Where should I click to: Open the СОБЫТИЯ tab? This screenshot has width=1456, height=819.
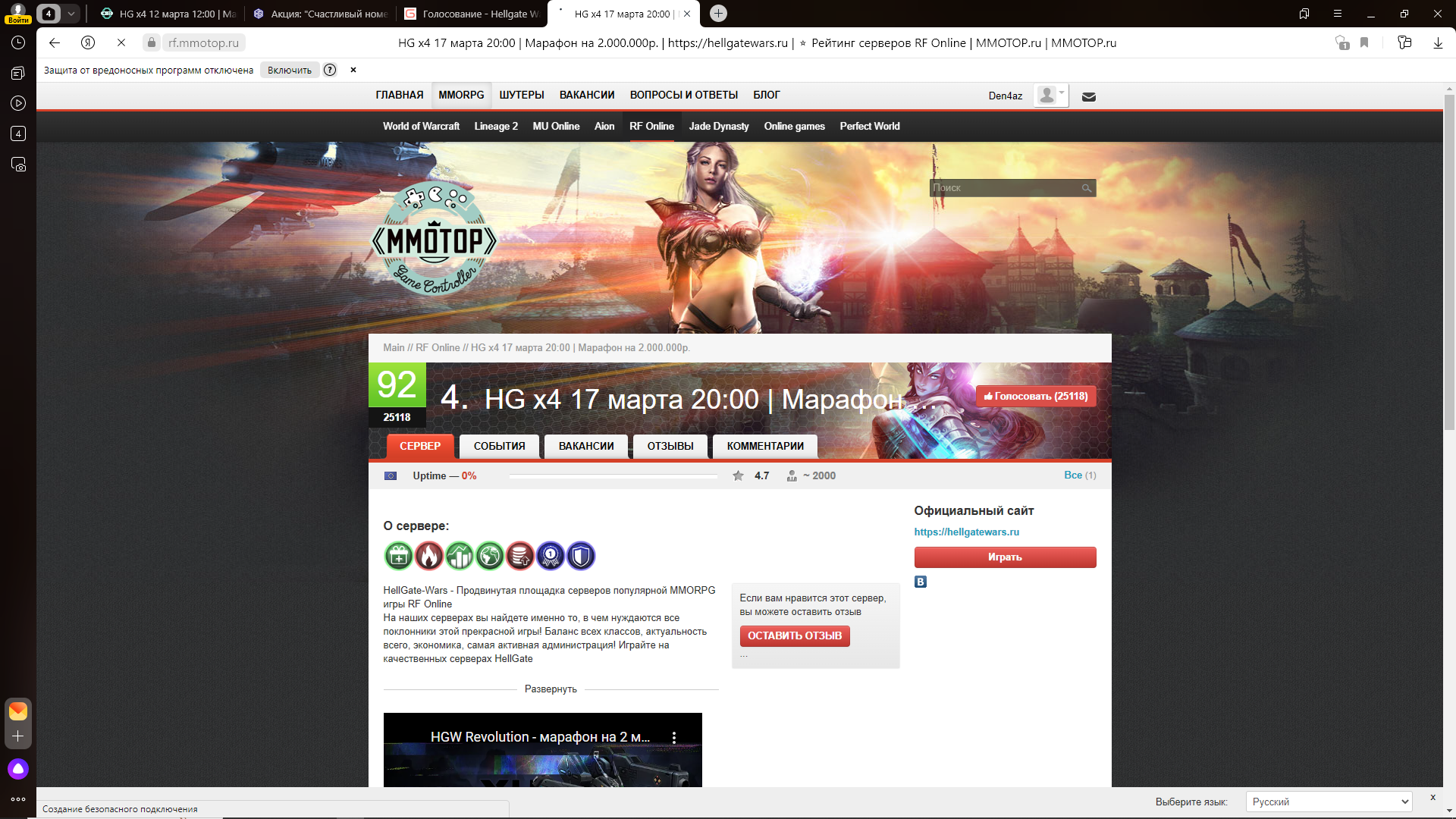point(500,447)
